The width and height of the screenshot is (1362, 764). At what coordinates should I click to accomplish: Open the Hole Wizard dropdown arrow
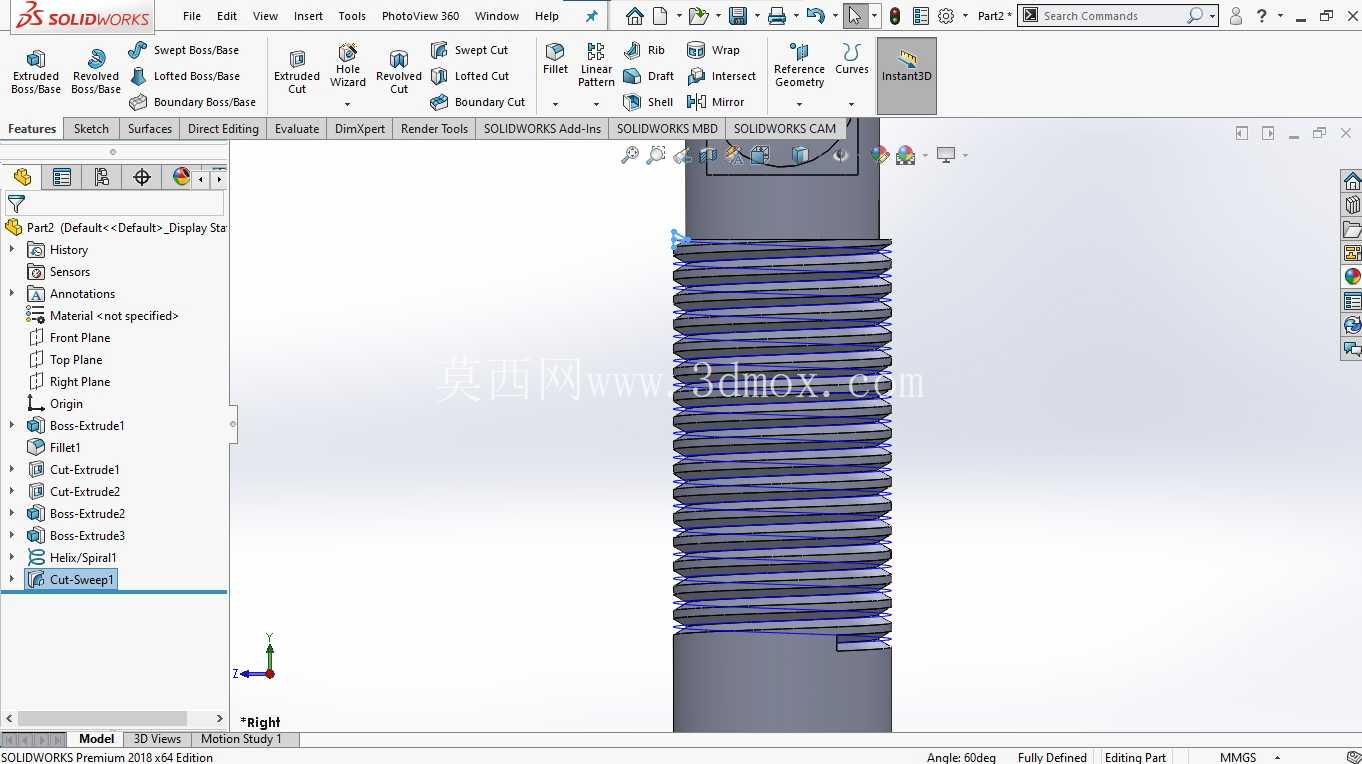348,104
